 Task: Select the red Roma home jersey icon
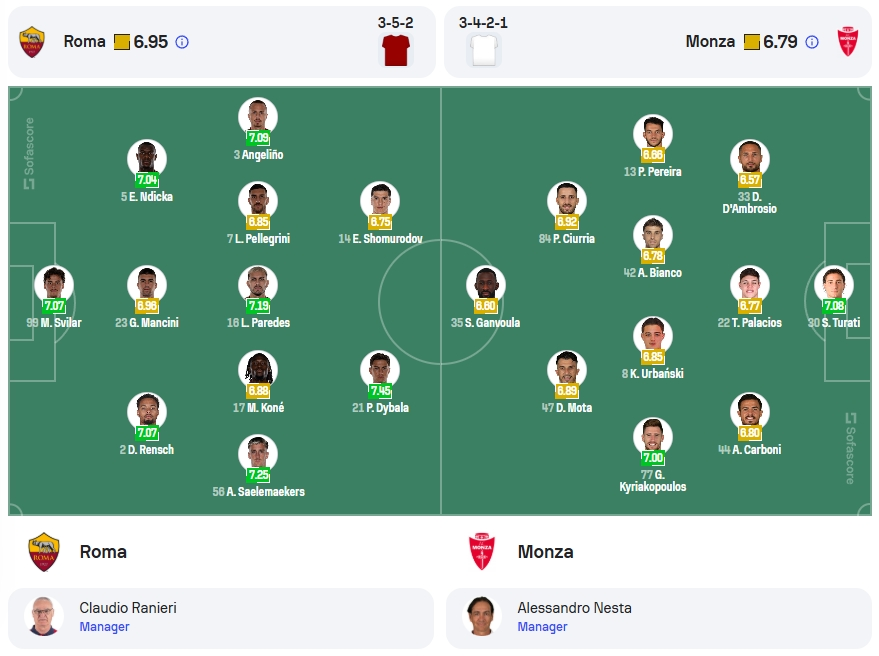pyautogui.click(x=396, y=50)
